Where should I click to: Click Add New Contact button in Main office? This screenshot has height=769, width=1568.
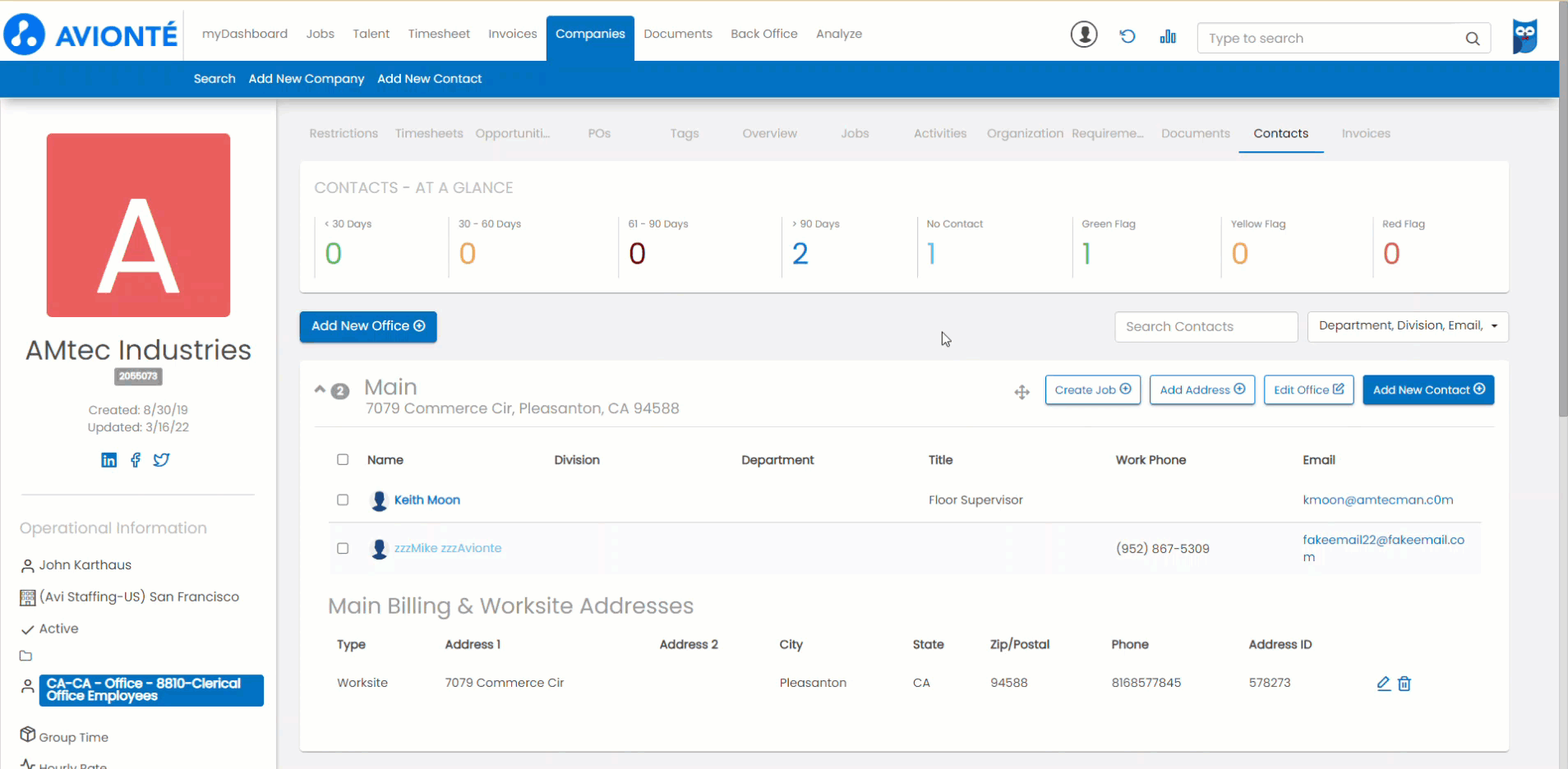coord(1428,389)
